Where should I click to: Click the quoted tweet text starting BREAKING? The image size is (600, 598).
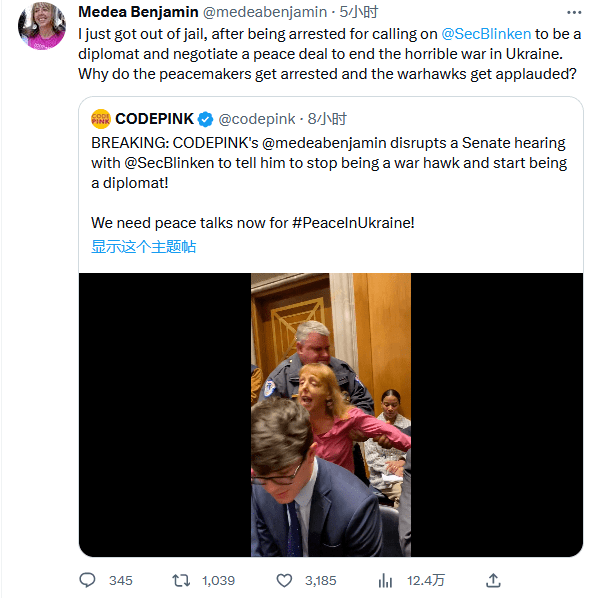pyautogui.click(x=329, y=163)
